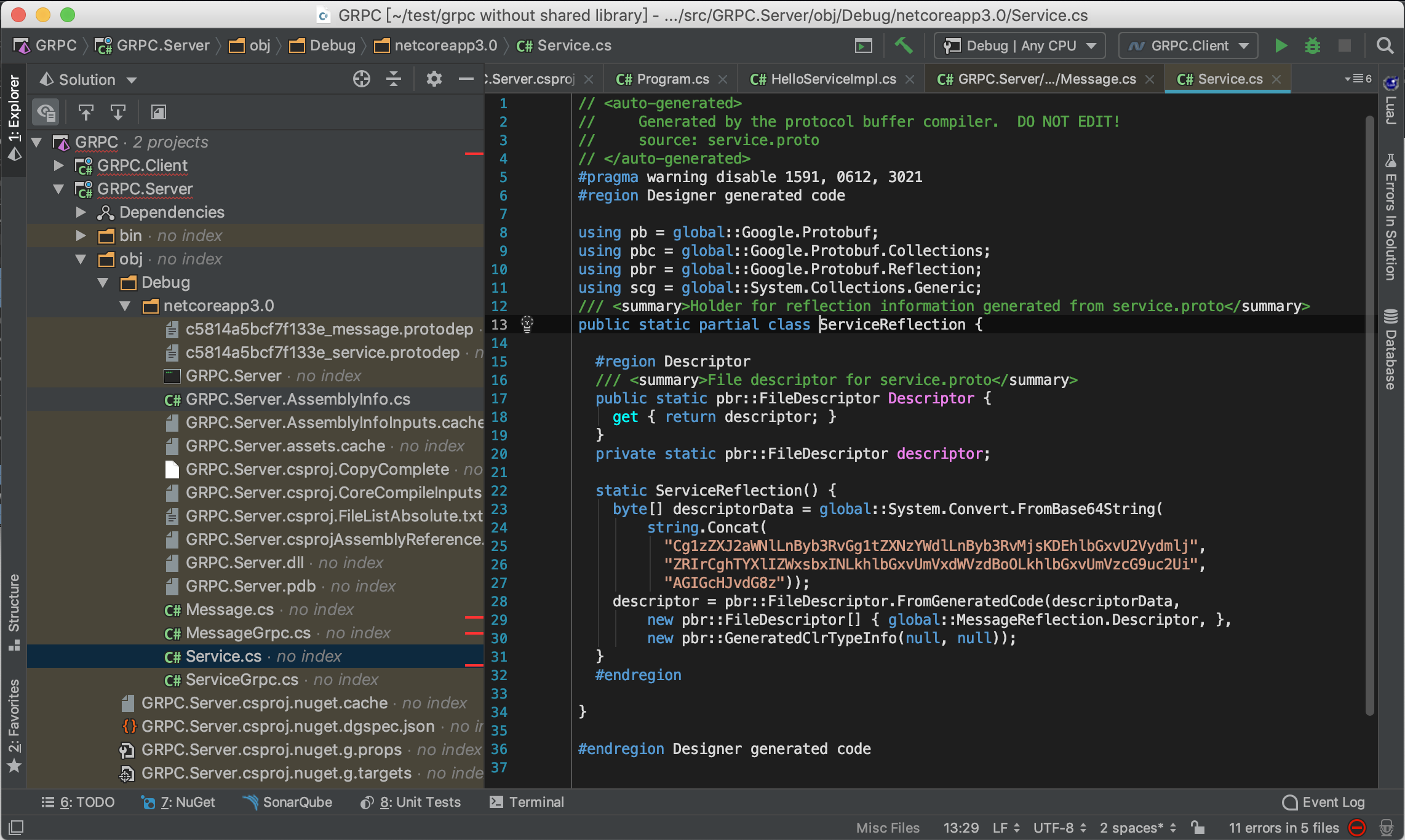Viewport: 1405px width, 840px height.
Task: Open the Event Log
Action: (1324, 802)
